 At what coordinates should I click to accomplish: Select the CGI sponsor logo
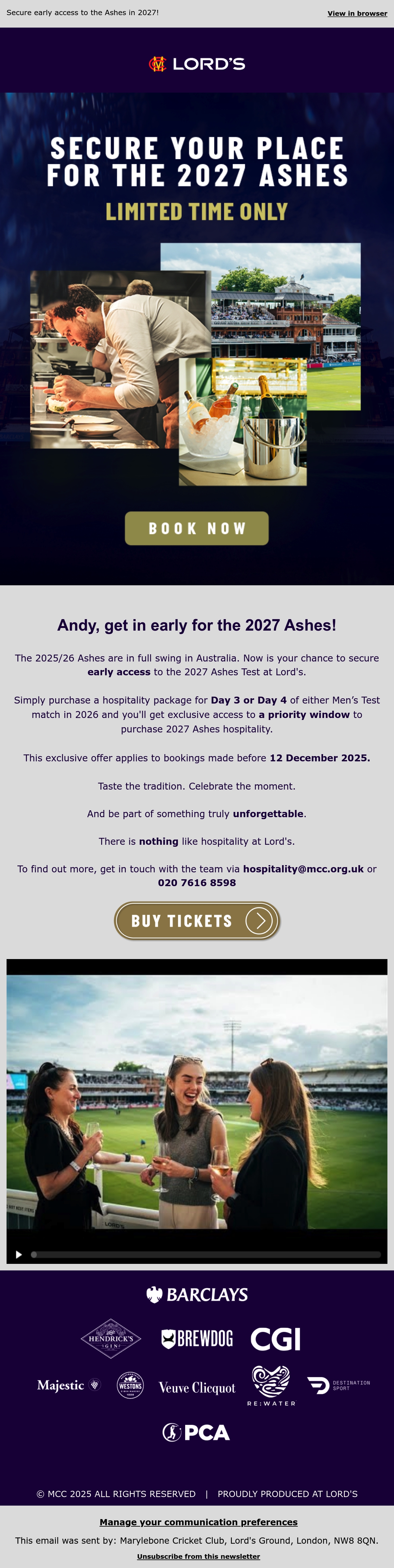click(275, 1339)
